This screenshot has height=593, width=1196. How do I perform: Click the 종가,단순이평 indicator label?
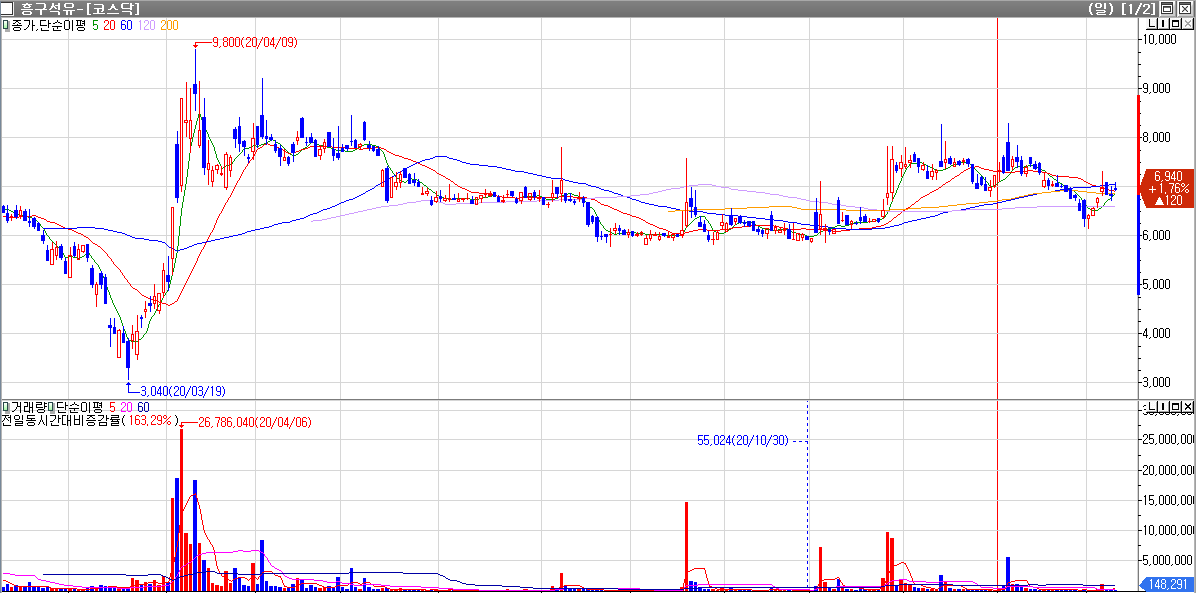[48, 25]
